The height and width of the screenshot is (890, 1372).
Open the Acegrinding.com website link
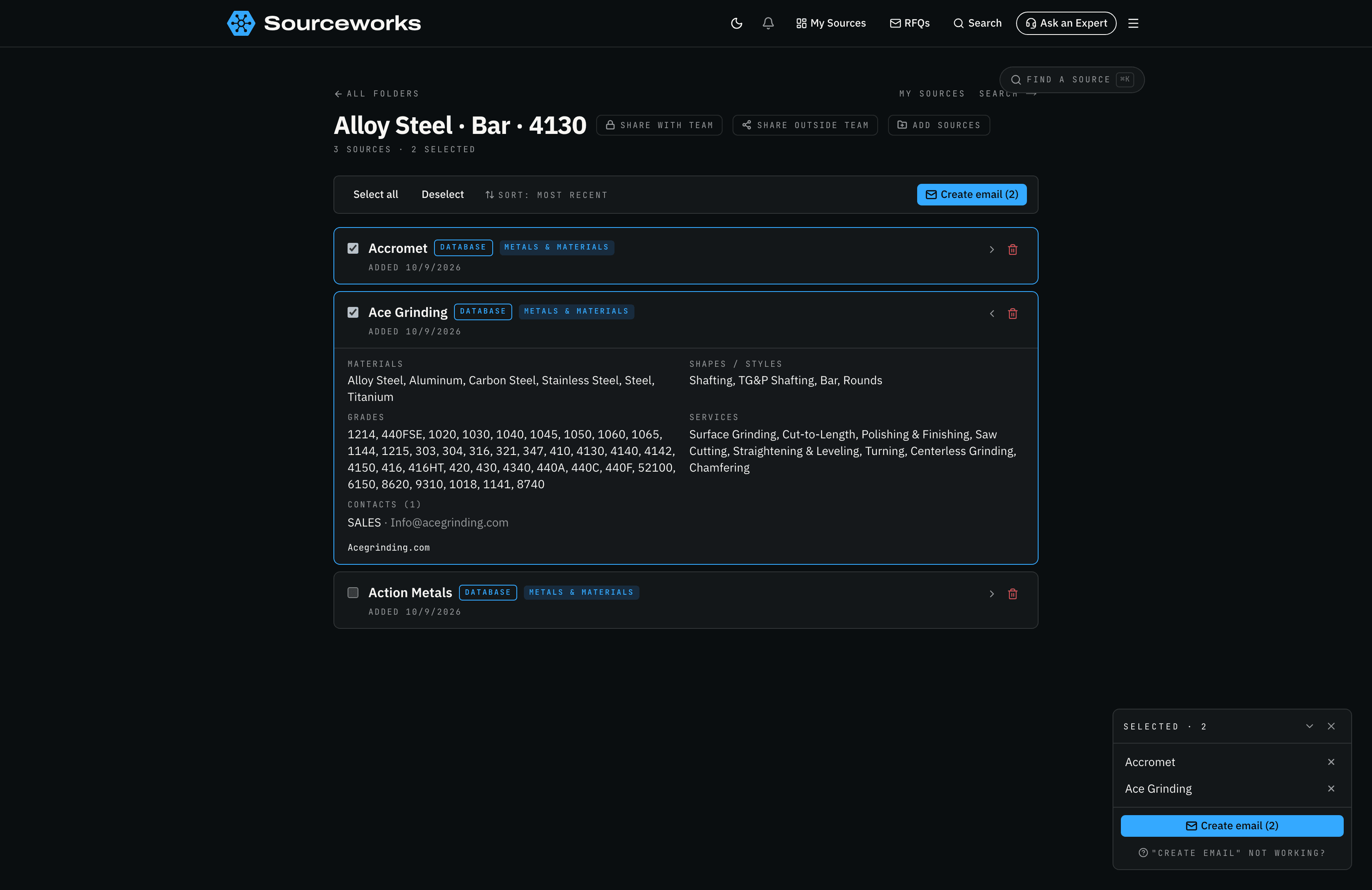pyautogui.click(x=389, y=547)
